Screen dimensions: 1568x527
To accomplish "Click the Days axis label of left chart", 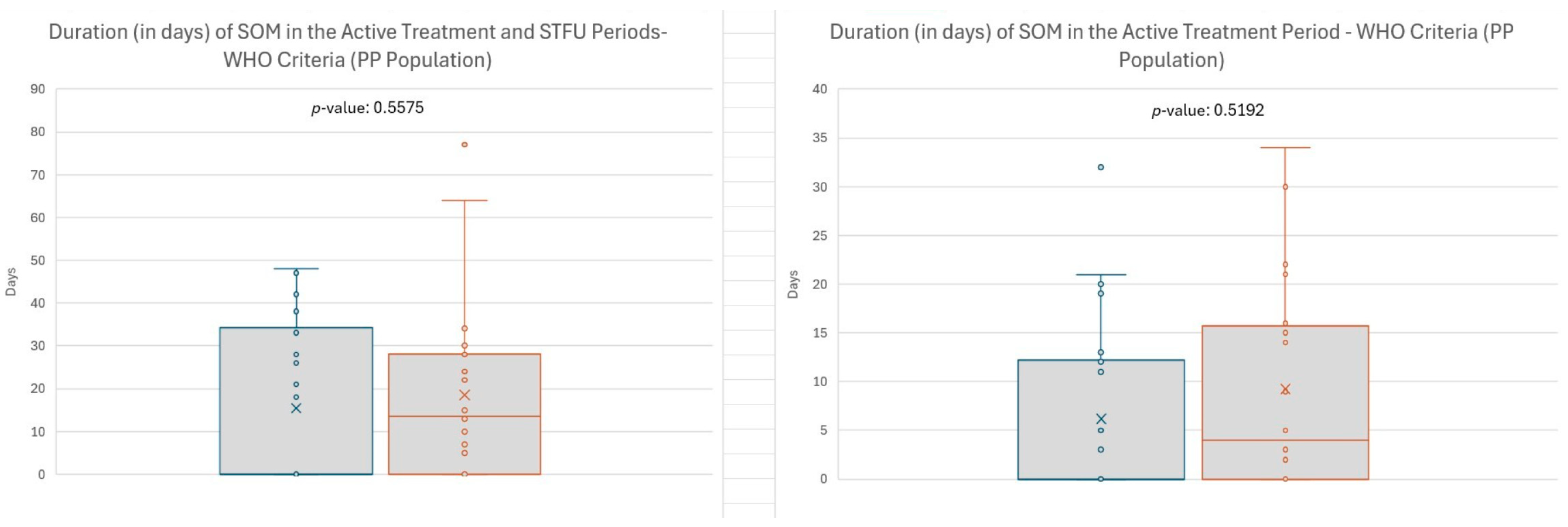I will pyautogui.click(x=11, y=282).
